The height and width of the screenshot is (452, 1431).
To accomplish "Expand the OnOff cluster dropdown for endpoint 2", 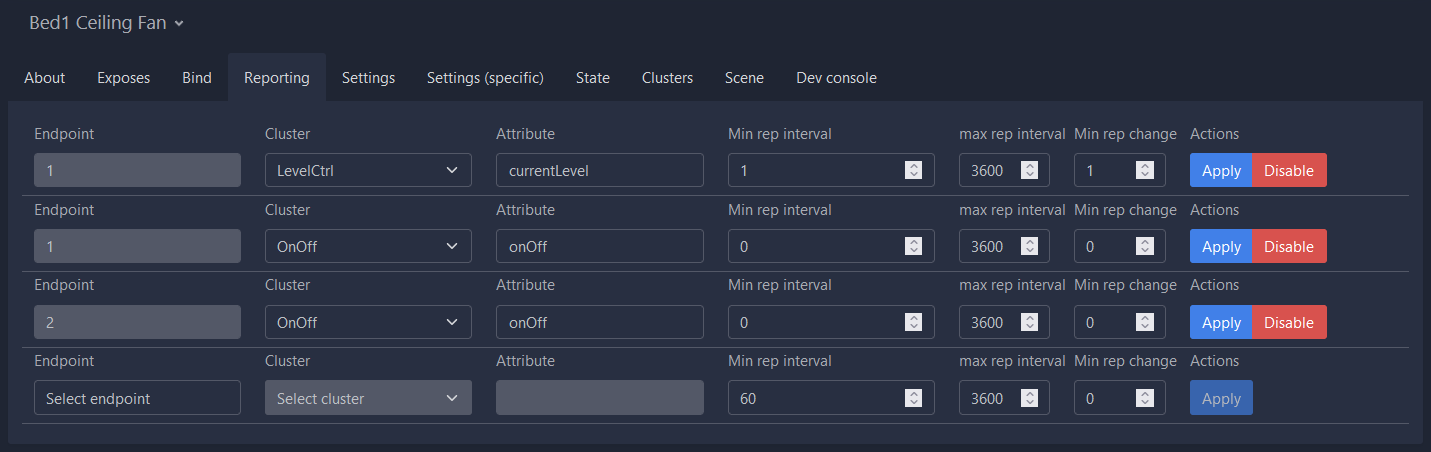I will point(368,322).
